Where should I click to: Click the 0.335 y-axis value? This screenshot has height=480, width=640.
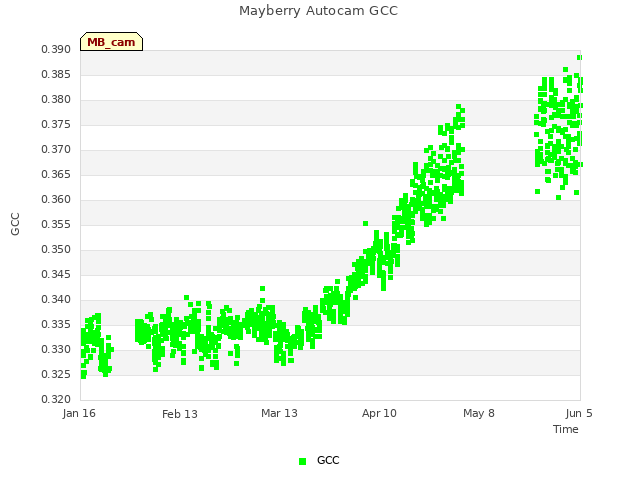point(56,324)
